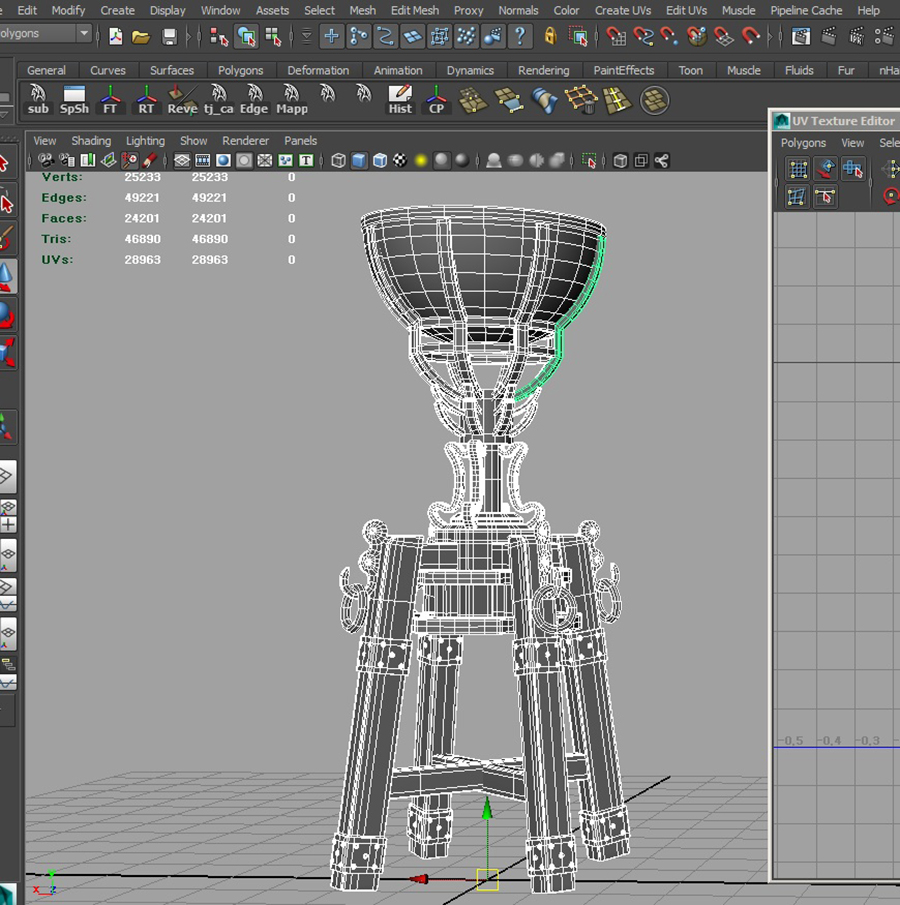Toggle the viewport grid icon

tap(182, 160)
